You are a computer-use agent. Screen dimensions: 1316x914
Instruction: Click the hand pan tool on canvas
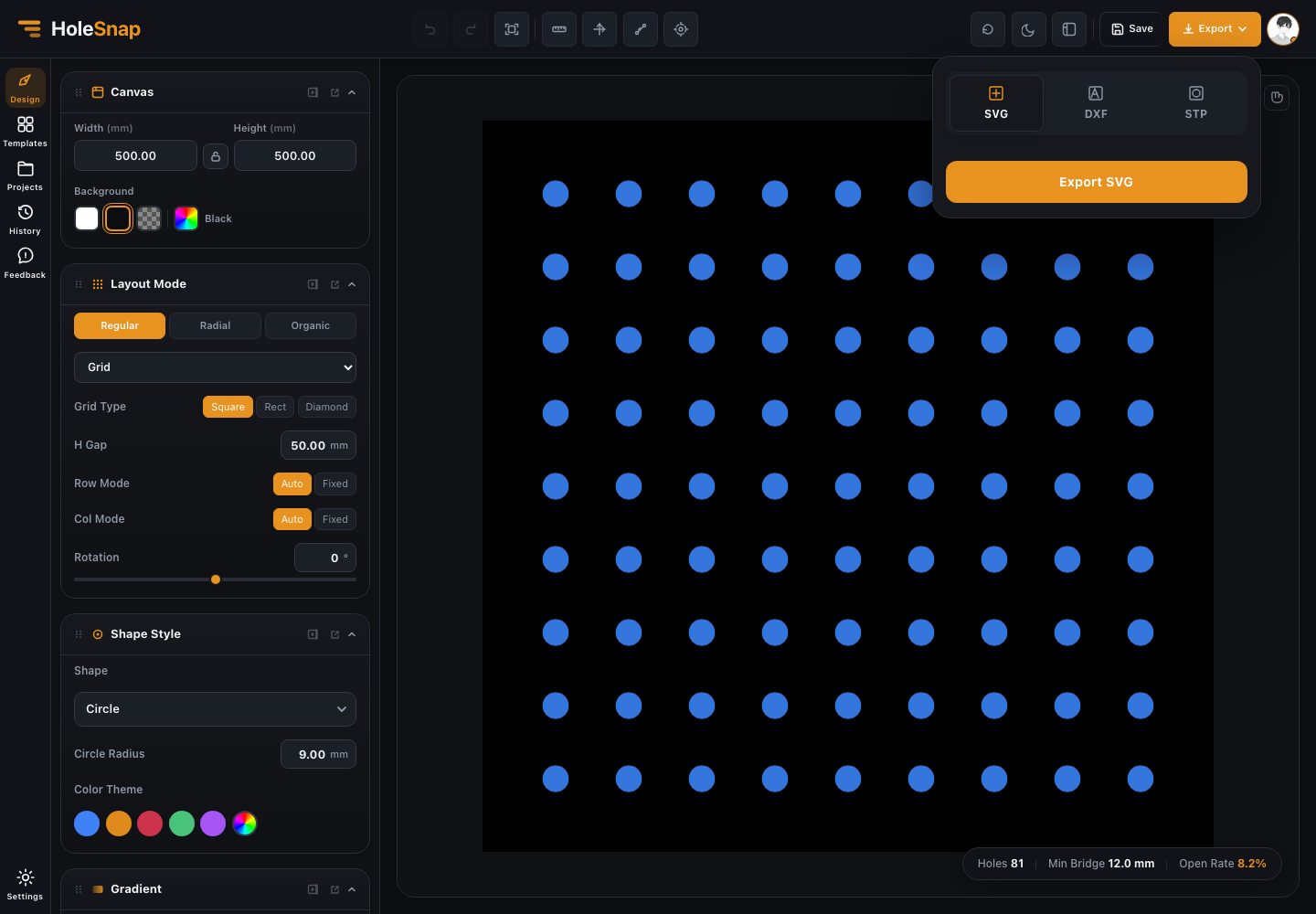(x=1278, y=97)
